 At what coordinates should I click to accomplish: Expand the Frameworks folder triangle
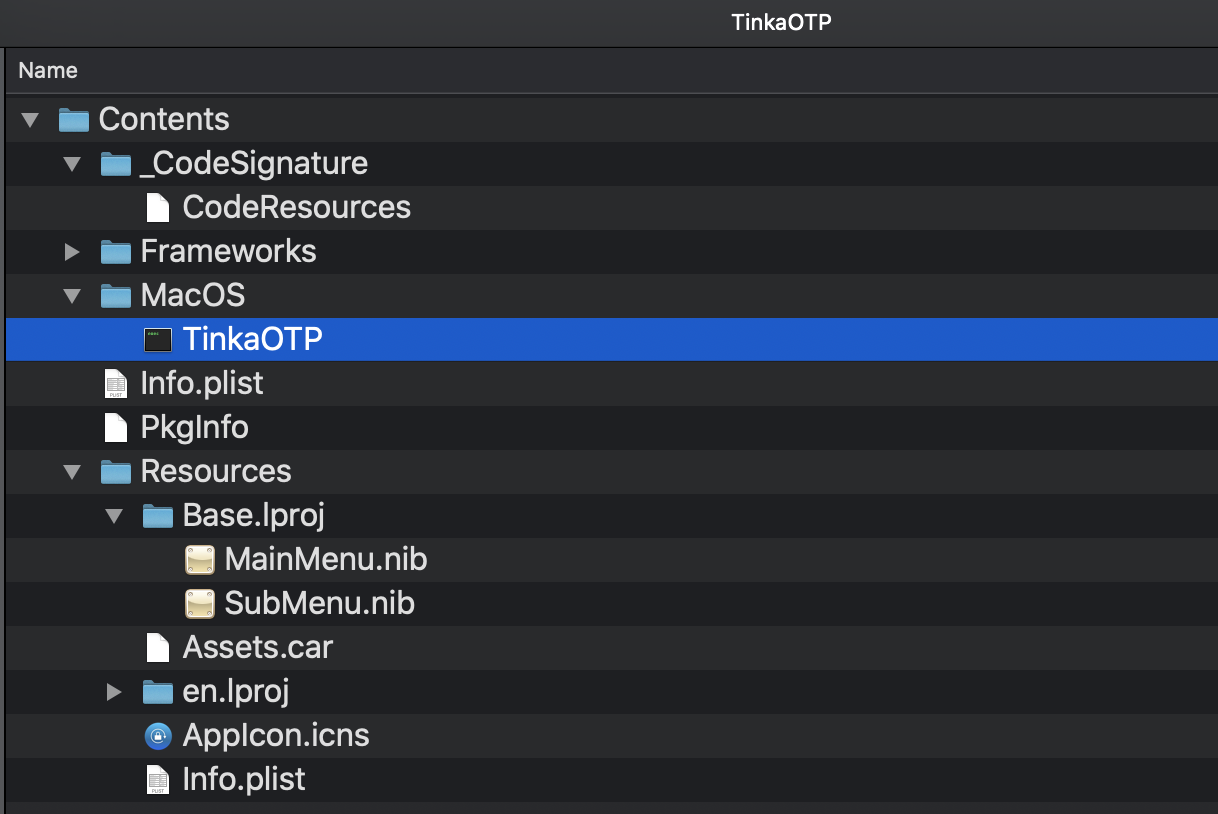coord(72,251)
